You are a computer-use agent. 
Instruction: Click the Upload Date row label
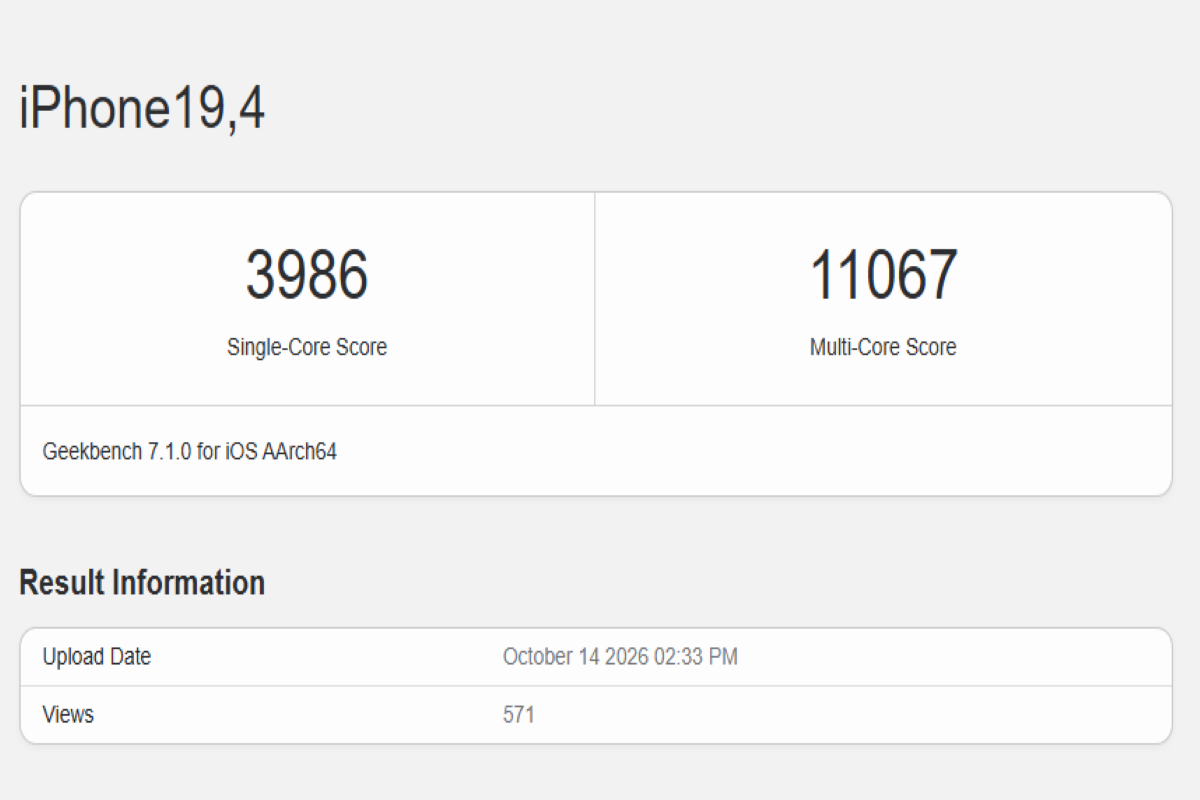(97, 657)
